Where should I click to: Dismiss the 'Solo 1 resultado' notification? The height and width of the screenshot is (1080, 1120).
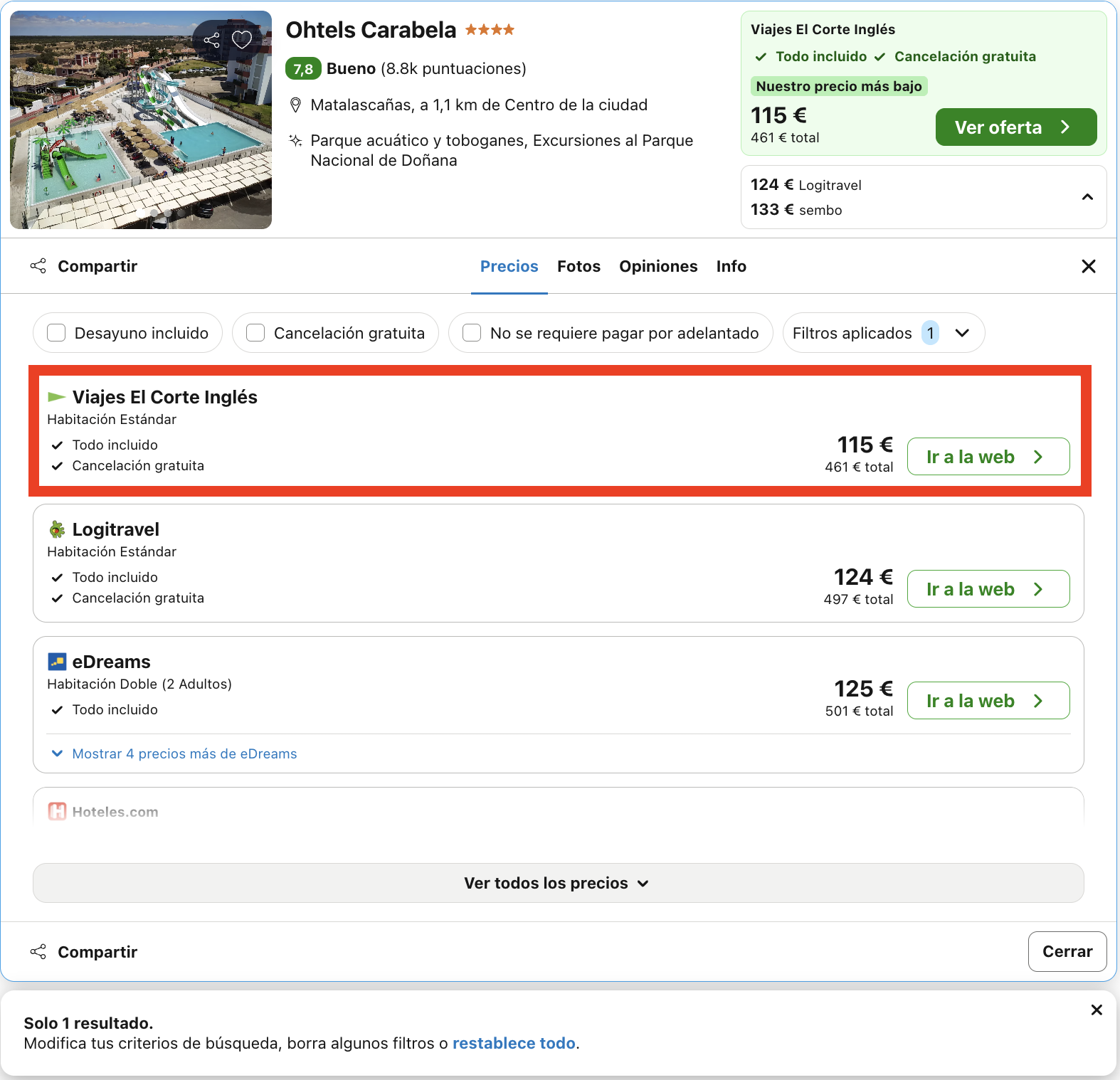(1097, 1010)
